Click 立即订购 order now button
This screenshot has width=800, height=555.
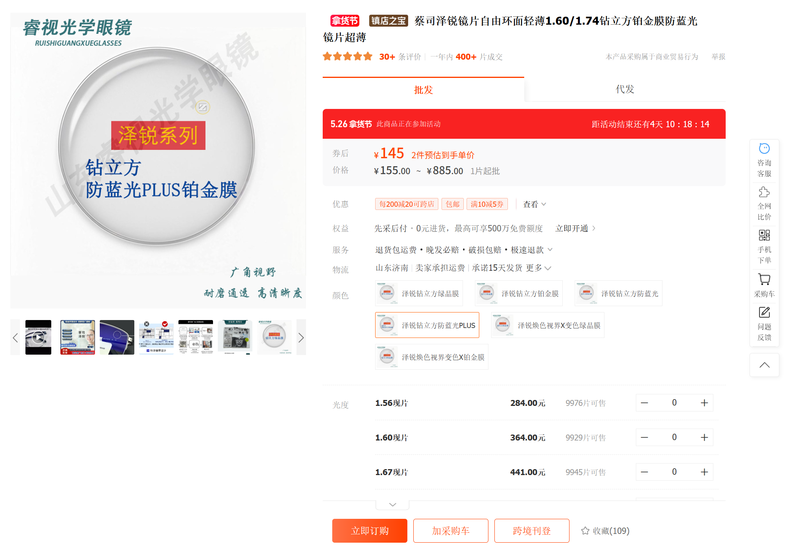pyautogui.click(x=369, y=531)
